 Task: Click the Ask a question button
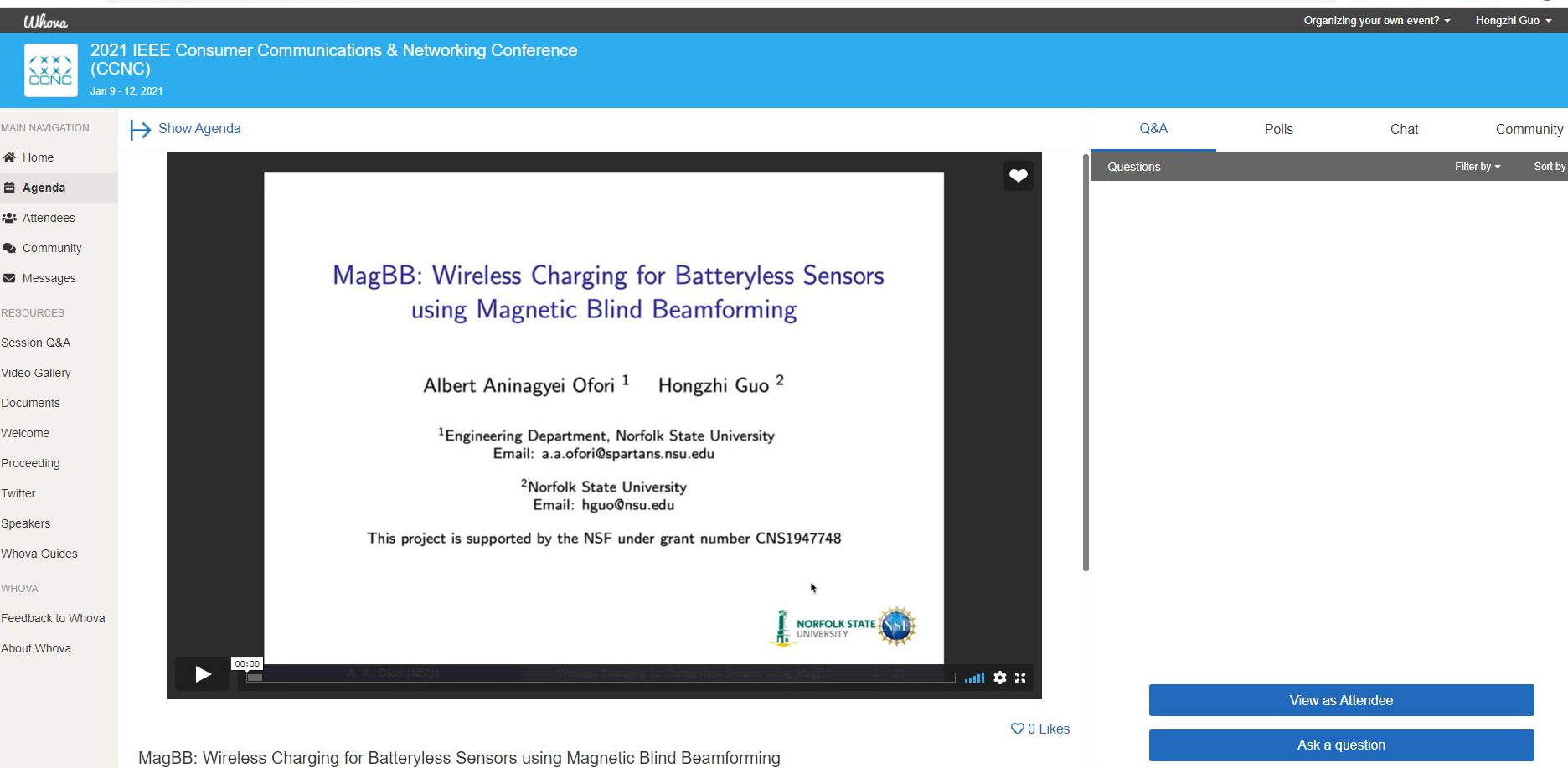[x=1341, y=745]
